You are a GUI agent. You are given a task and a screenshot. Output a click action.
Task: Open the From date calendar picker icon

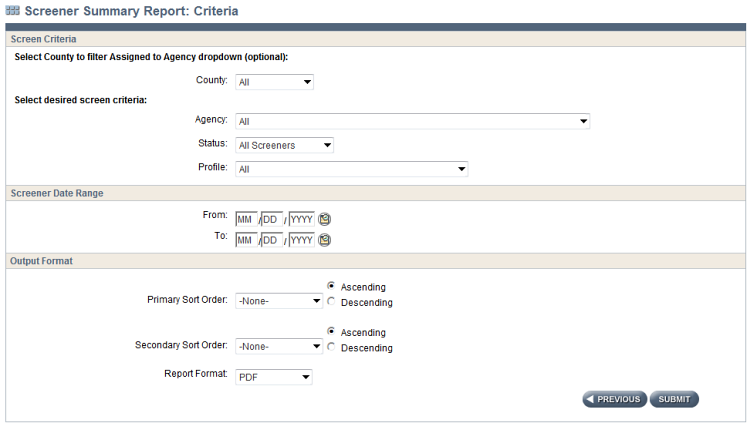point(325,219)
